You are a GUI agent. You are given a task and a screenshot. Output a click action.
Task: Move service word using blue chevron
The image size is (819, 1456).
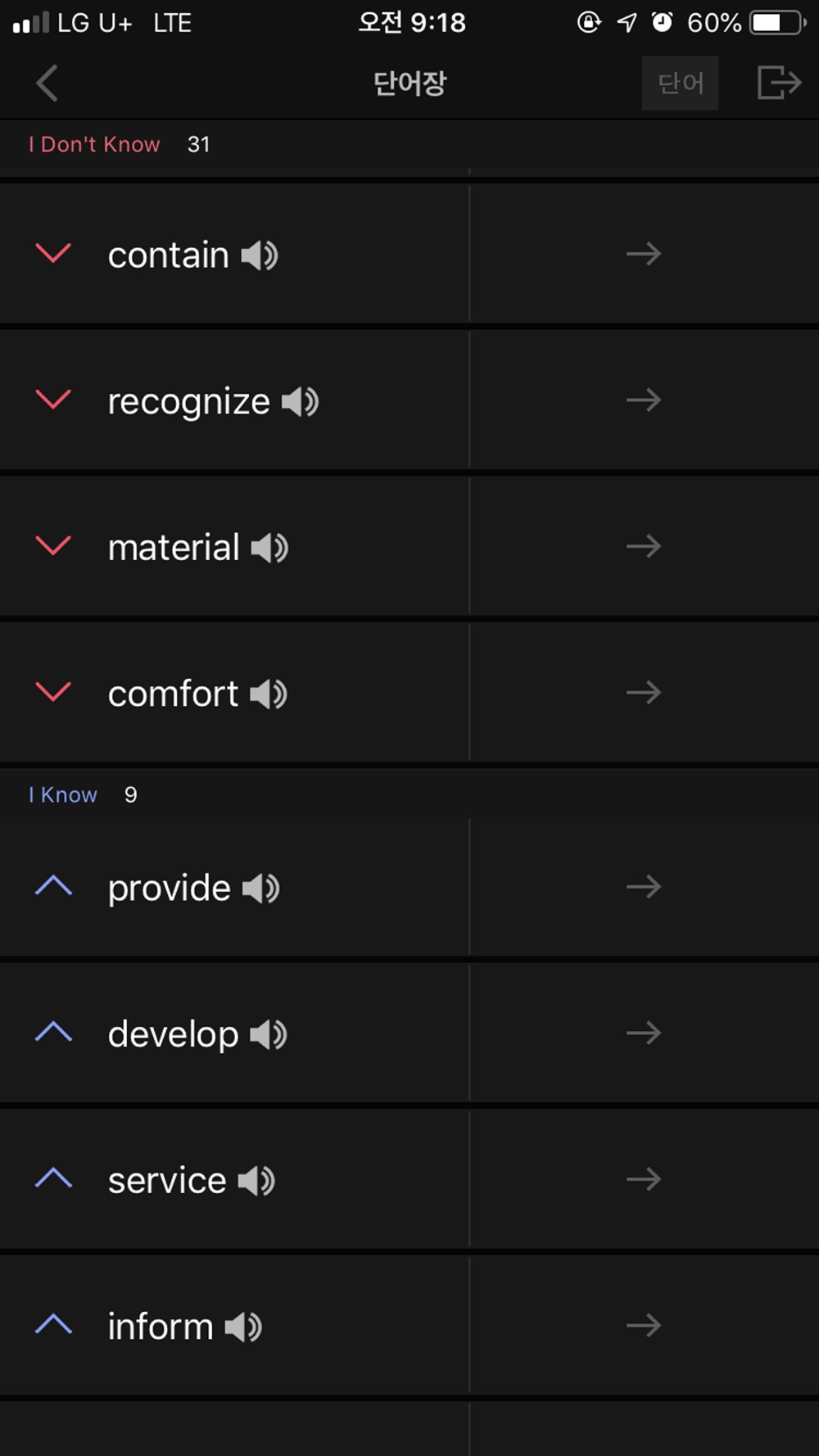53,1178
